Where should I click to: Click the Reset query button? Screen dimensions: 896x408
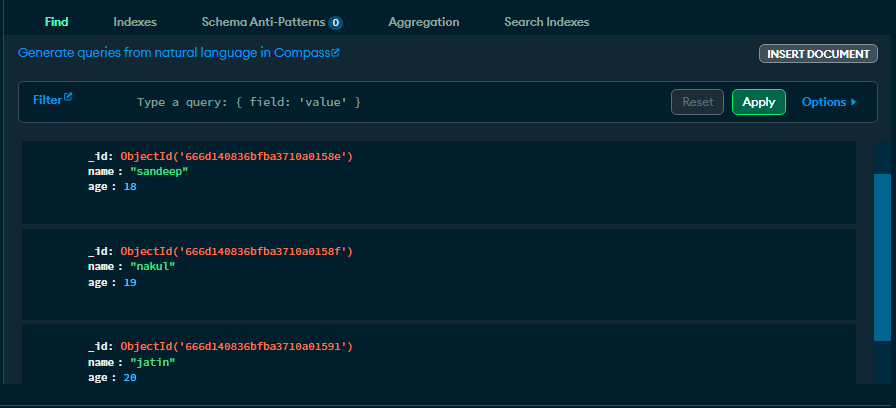click(x=697, y=102)
